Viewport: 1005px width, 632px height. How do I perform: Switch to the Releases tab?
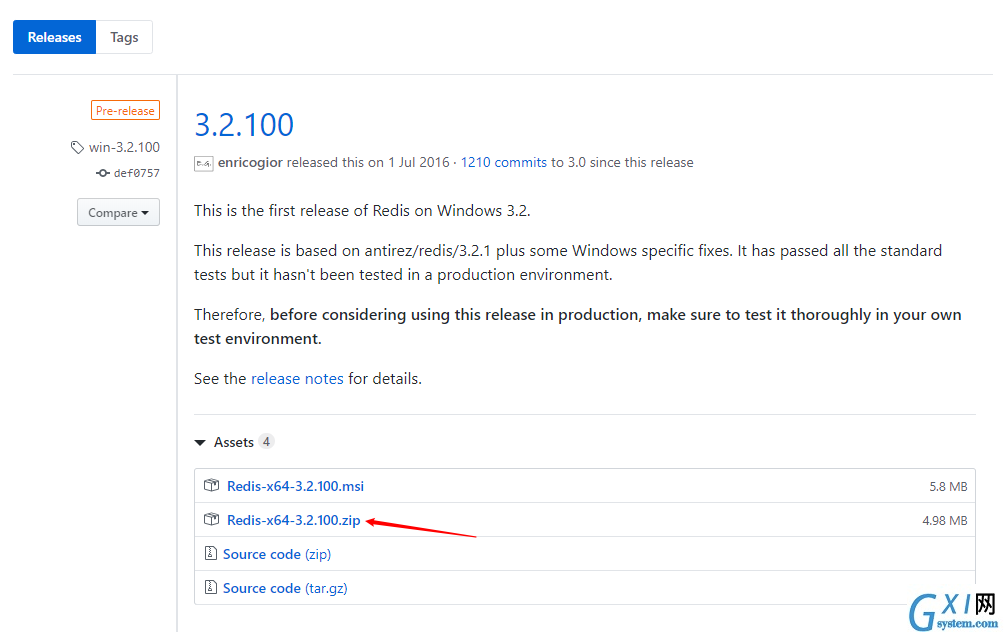tap(54, 37)
